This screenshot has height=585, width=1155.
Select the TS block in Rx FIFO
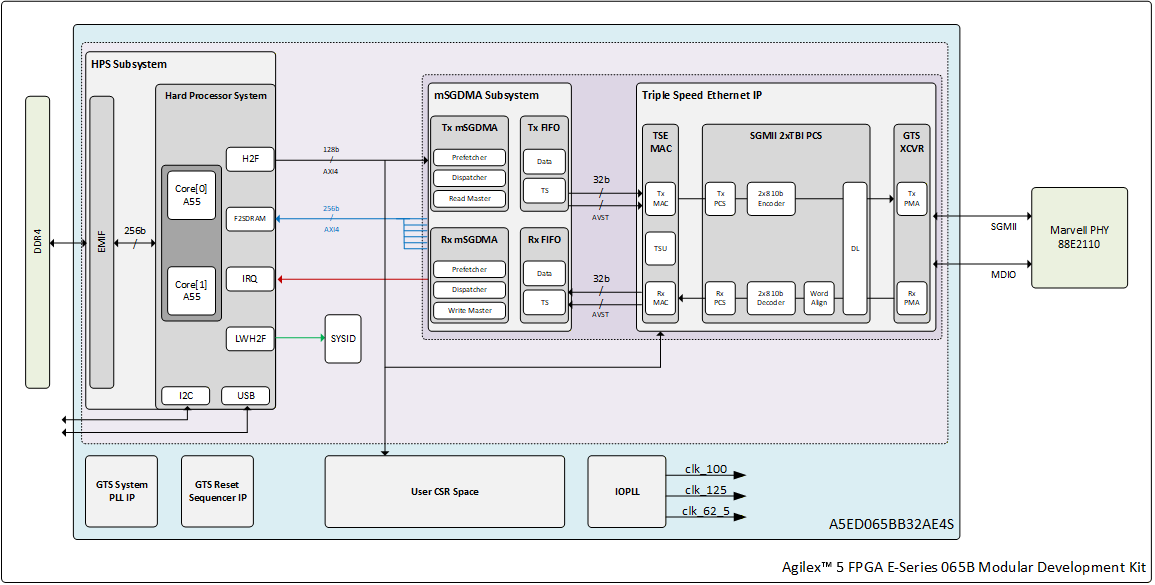tap(544, 303)
